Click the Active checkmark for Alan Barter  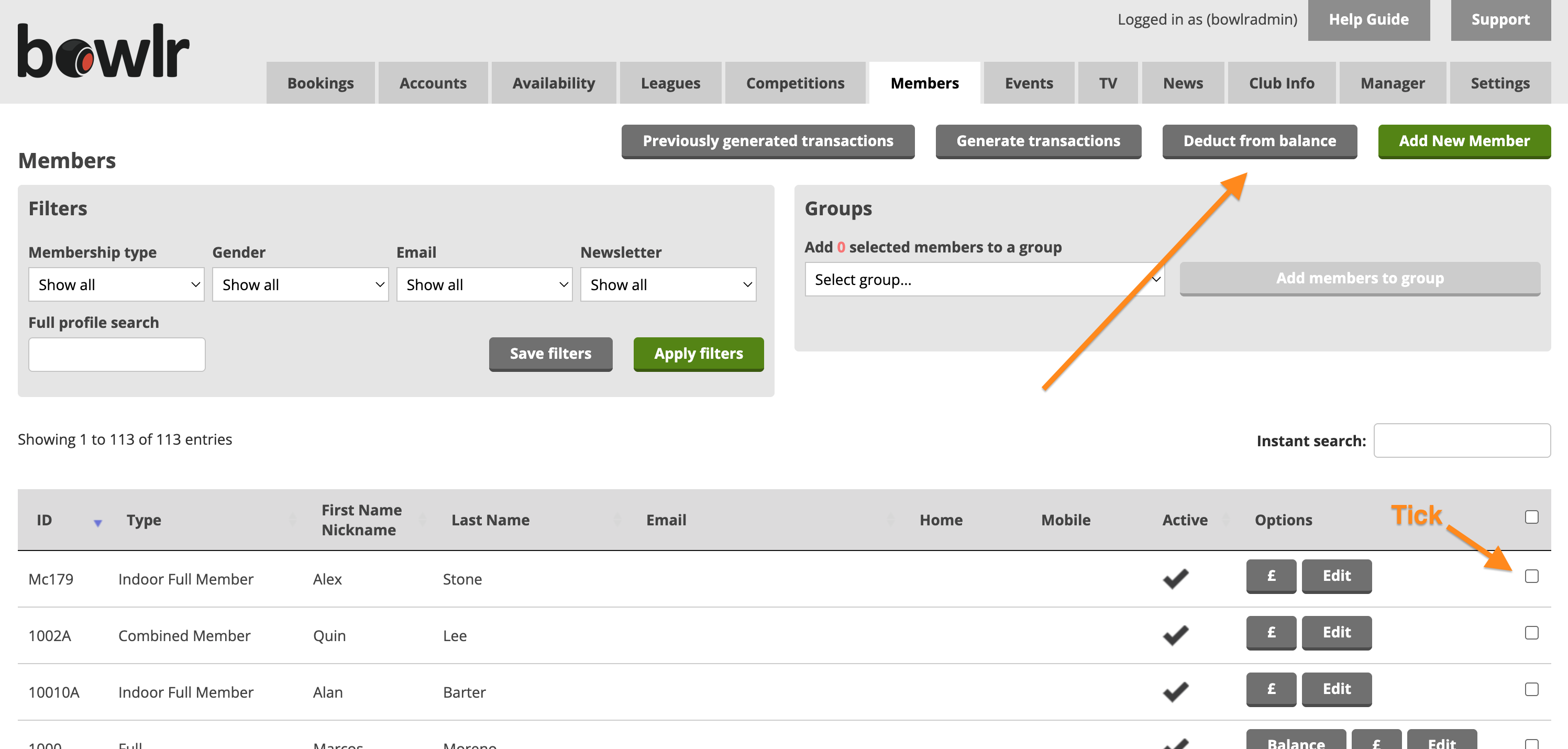point(1175,692)
